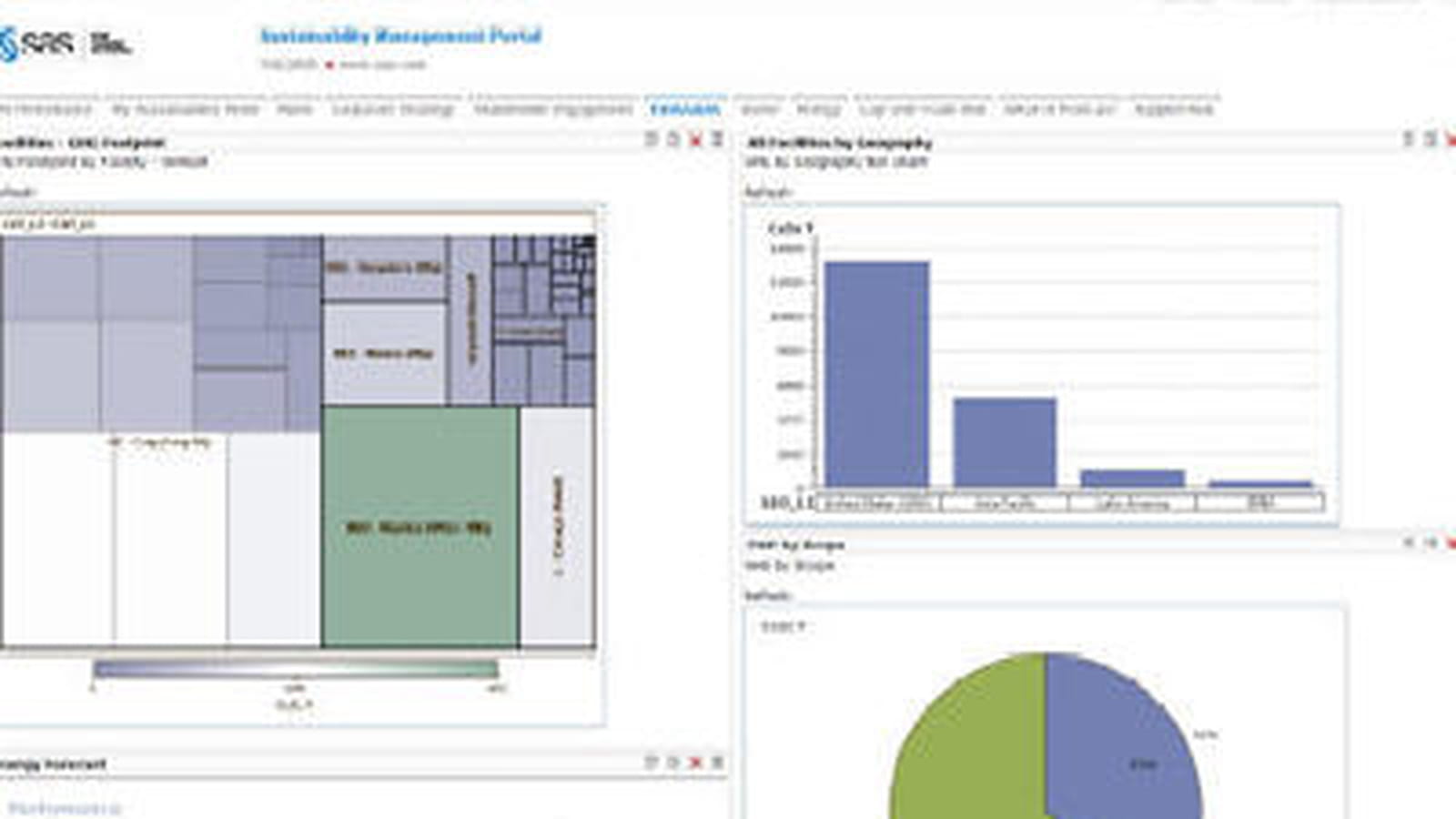Open the Energy tab
The height and width of the screenshot is (819, 1456).
coord(819,109)
